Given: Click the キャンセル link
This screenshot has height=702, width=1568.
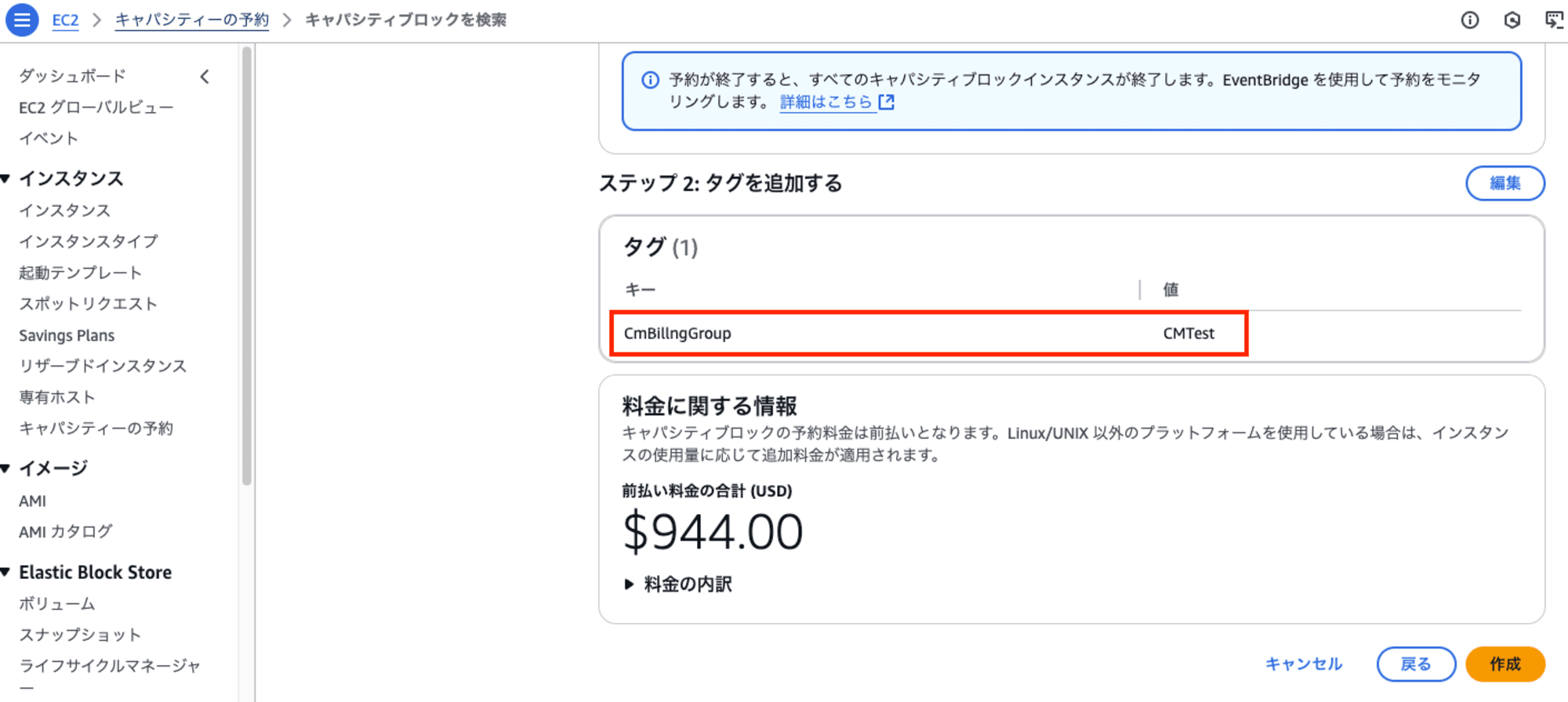Looking at the screenshot, I should [x=1304, y=664].
